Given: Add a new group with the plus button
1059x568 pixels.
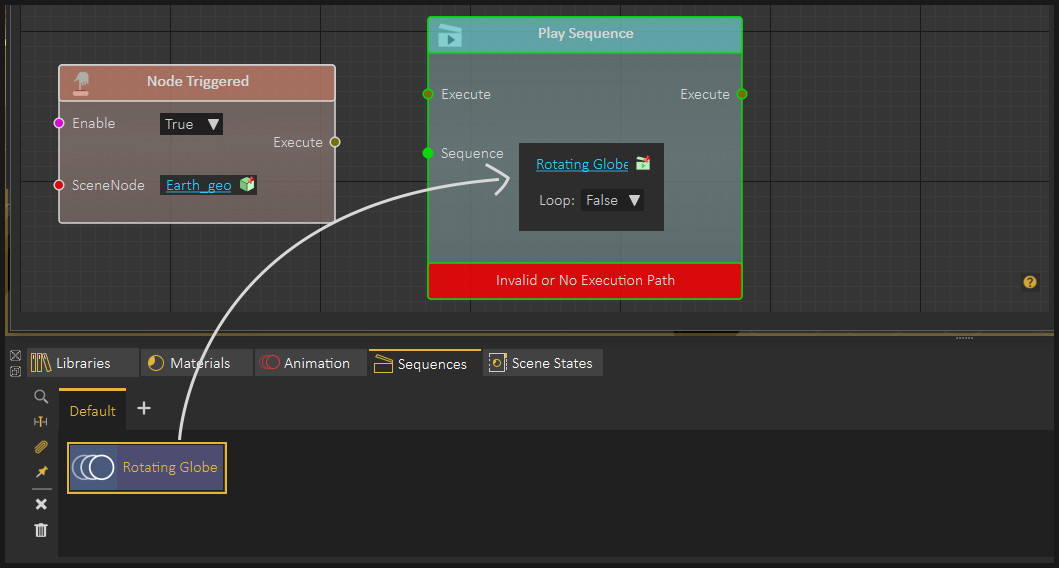Looking at the screenshot, I should pos(144,408).
